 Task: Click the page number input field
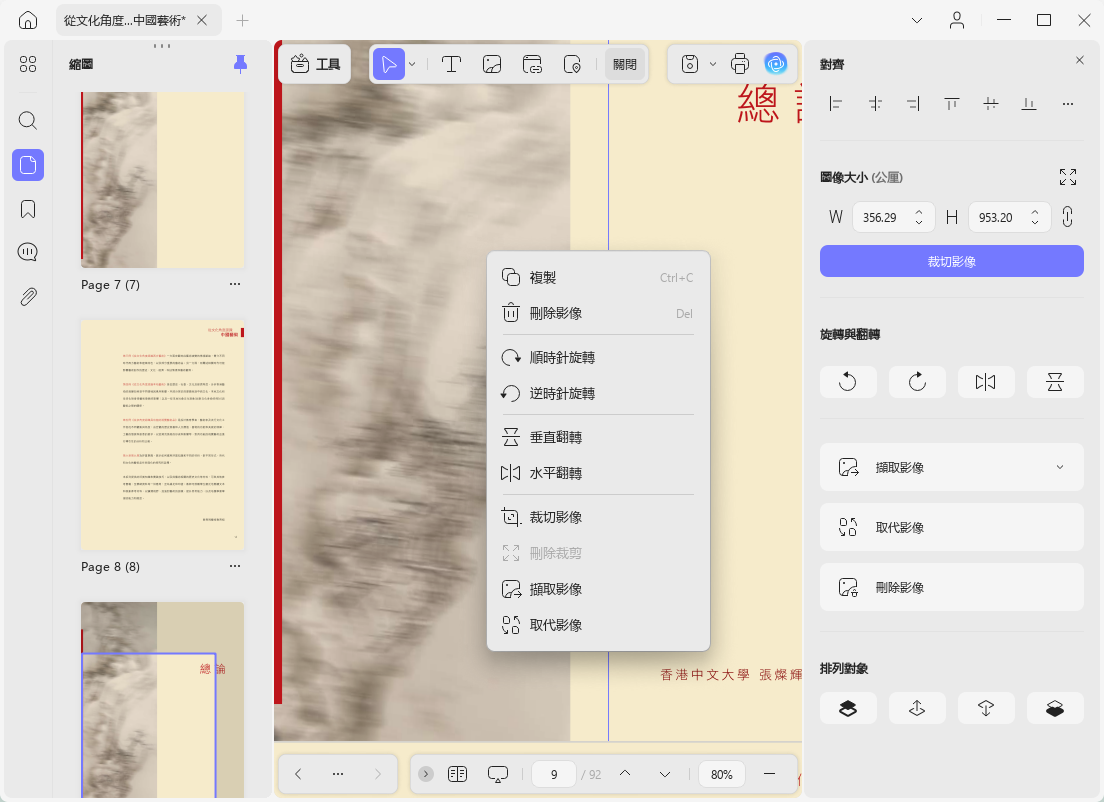(x=553, y=774)
